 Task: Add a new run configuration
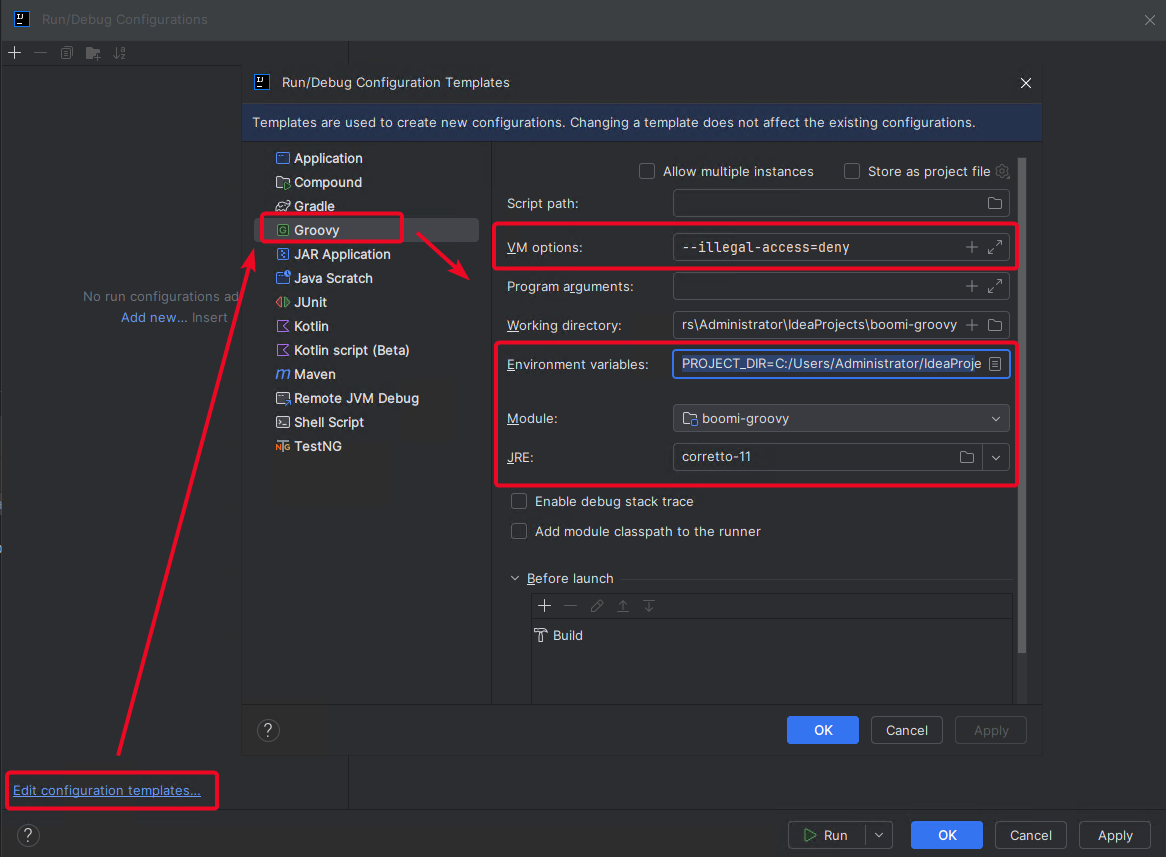(14, 52)
